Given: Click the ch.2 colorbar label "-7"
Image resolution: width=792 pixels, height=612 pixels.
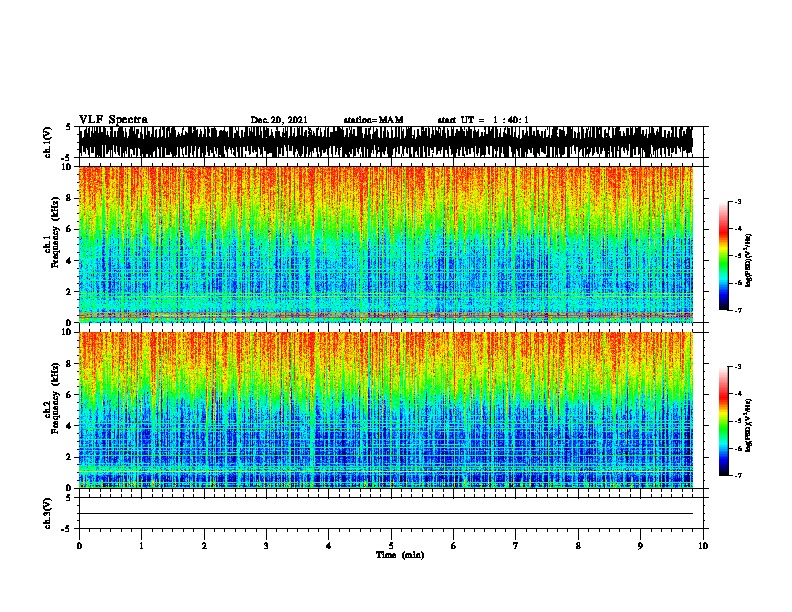Looking at the screenshot, I should (x=737, y=475).
